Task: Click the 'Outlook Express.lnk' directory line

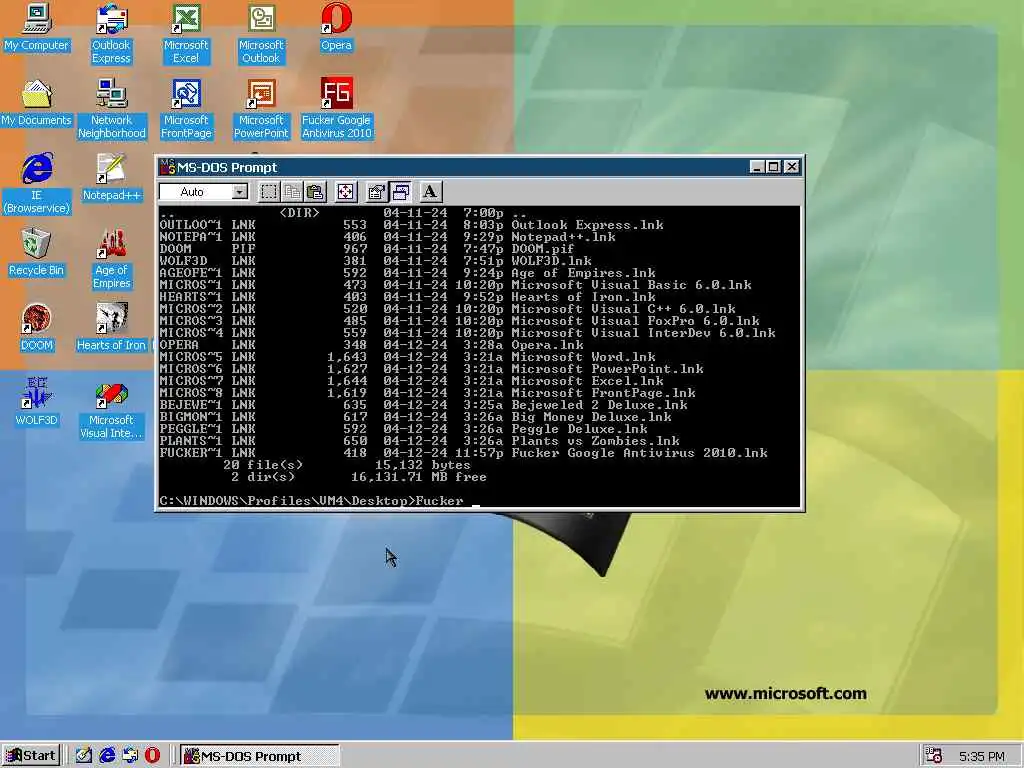Action: (411, 225)
